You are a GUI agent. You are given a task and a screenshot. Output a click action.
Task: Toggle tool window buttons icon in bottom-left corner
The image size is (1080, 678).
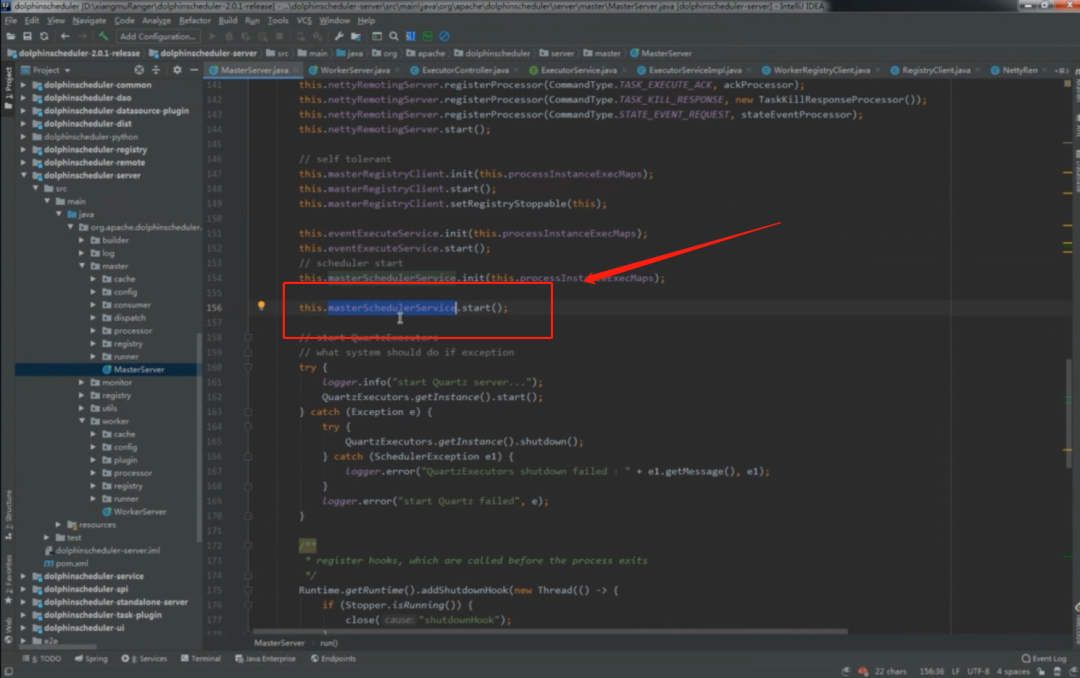click(x=8, y=671)
